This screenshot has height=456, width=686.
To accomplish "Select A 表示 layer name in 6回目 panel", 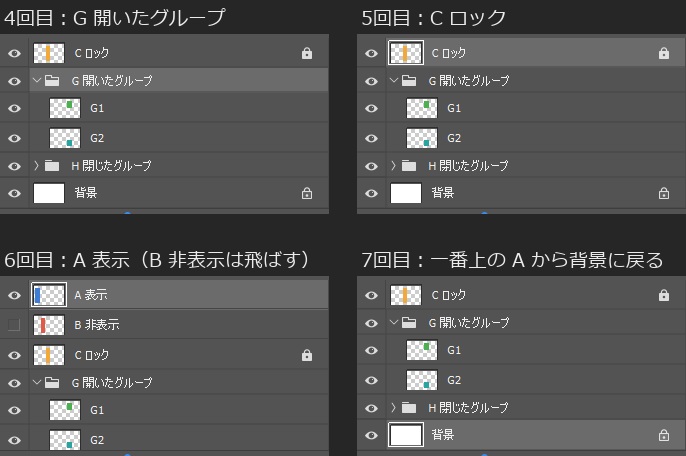I will point(91,295).
